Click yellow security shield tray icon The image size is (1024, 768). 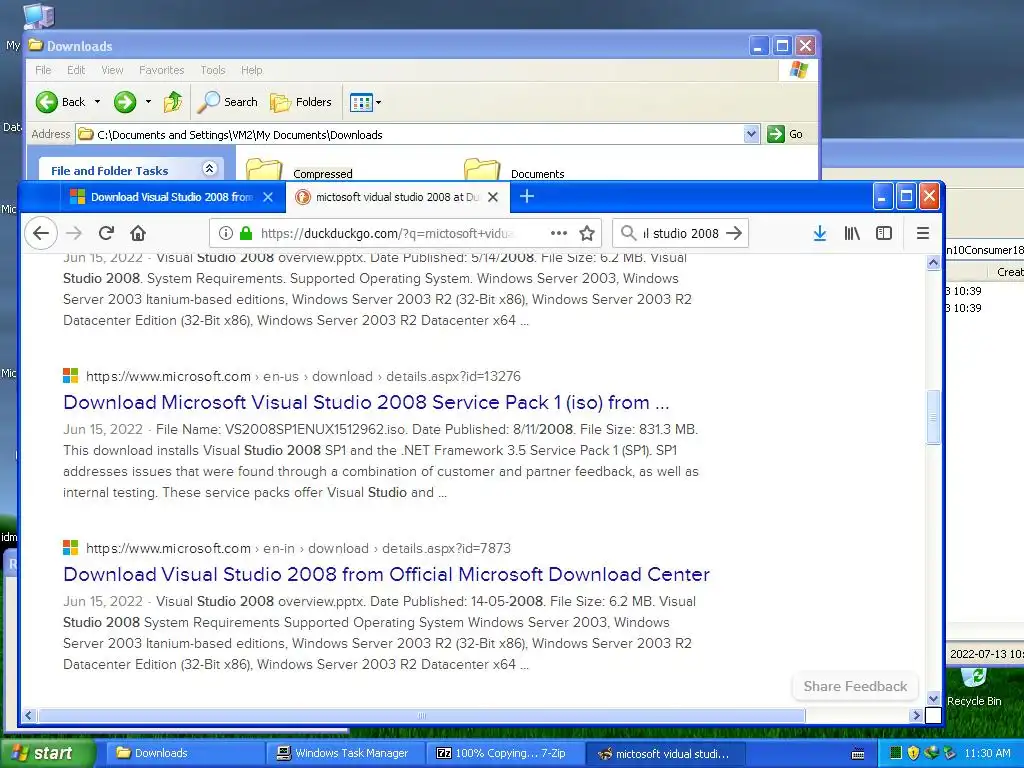914,753
